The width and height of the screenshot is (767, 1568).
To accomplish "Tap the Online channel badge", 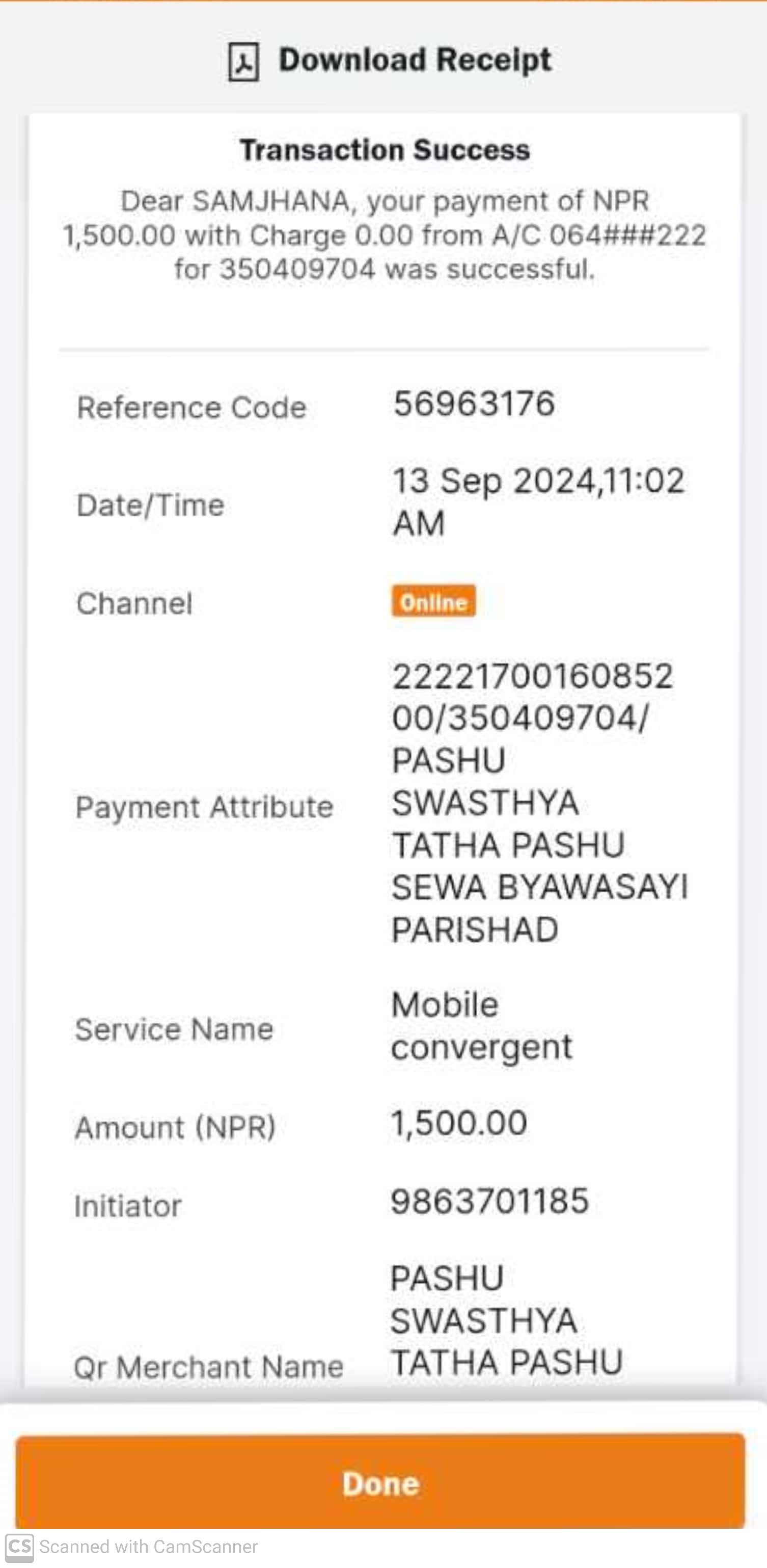I will 434,602.
